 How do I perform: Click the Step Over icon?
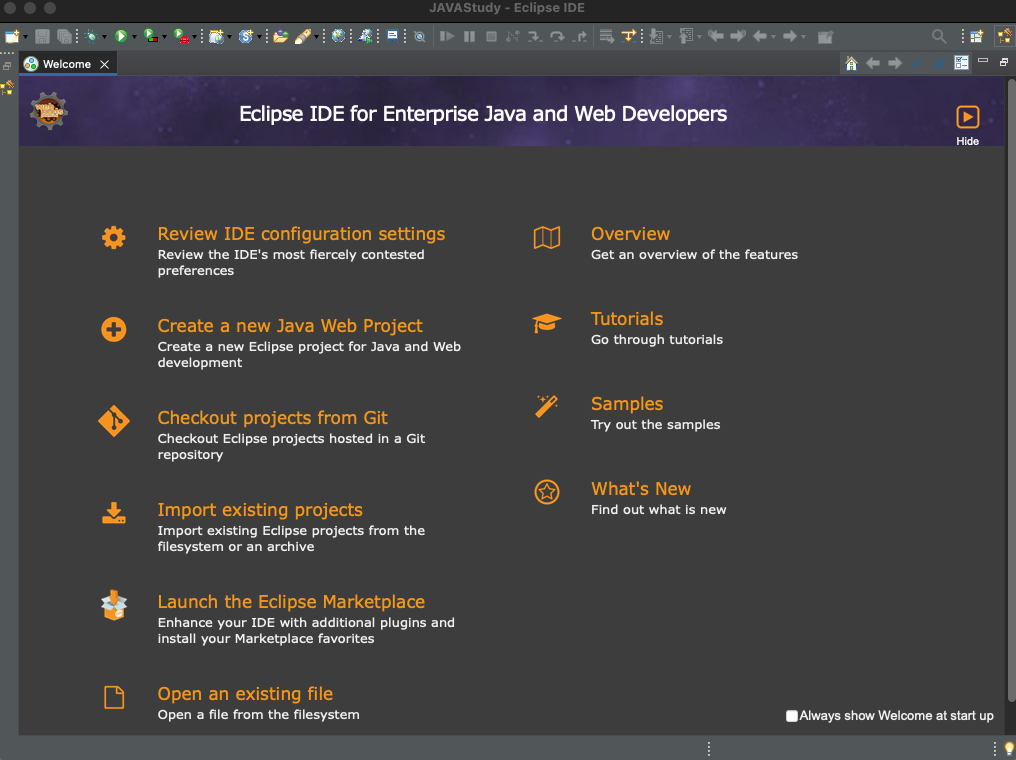(x=557, y=36)
